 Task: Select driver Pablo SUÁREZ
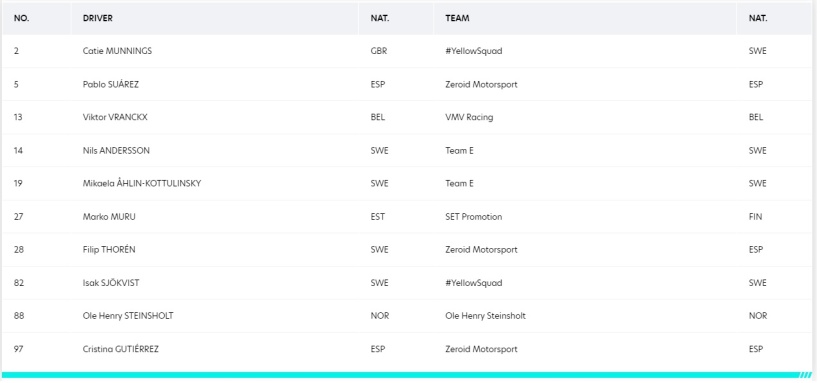(x=111, y=84)
